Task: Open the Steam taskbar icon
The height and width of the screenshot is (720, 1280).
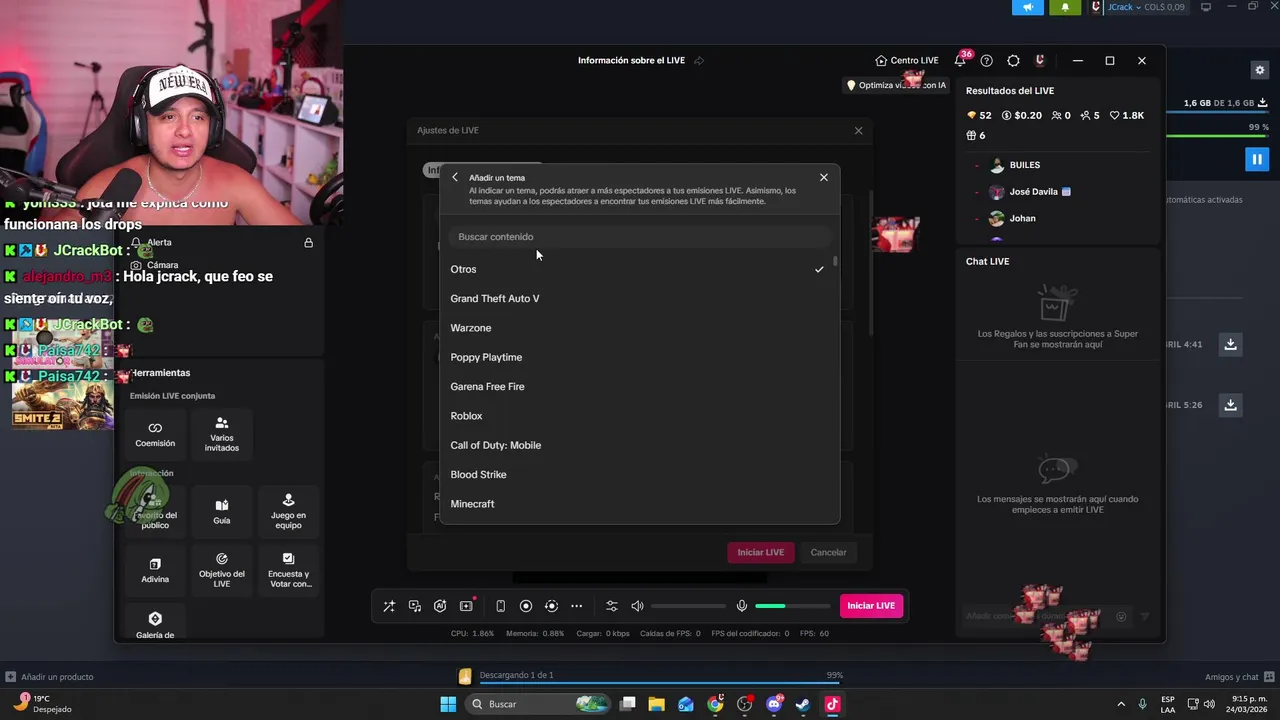Action: tap(802, 704)
